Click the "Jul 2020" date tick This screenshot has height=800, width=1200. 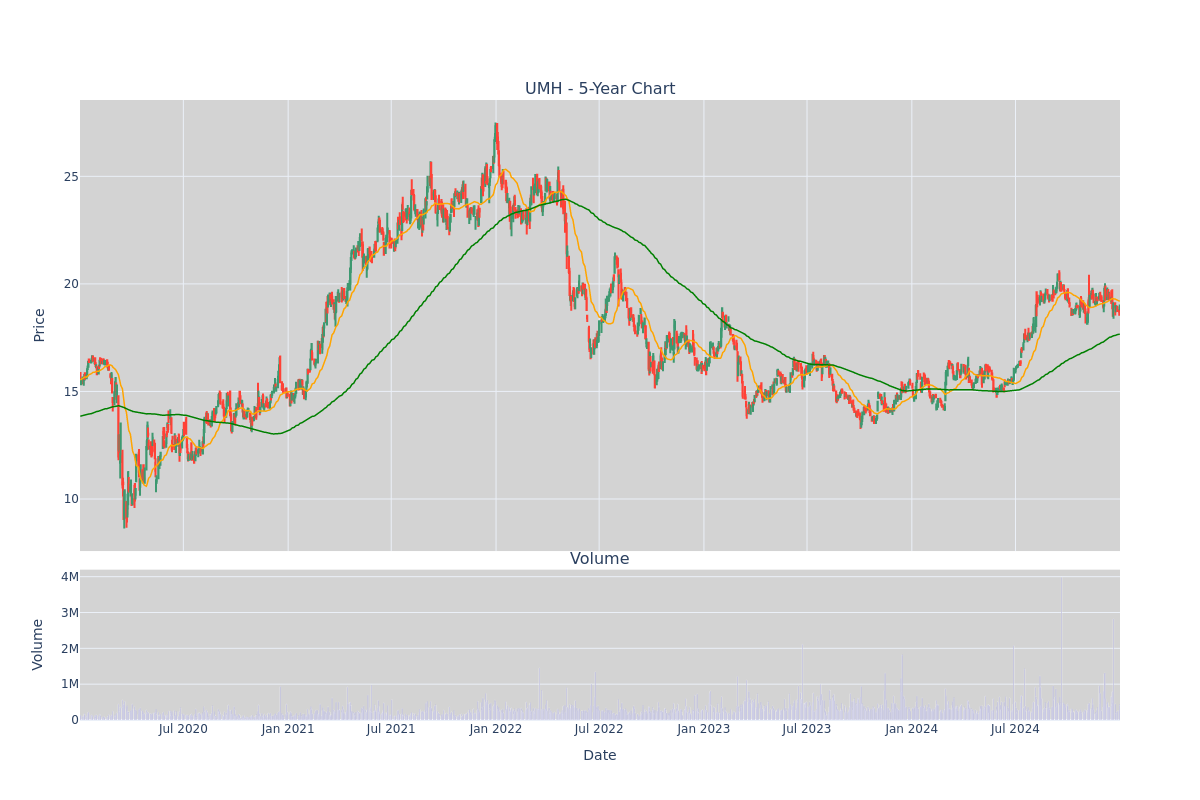click(183, 729)
